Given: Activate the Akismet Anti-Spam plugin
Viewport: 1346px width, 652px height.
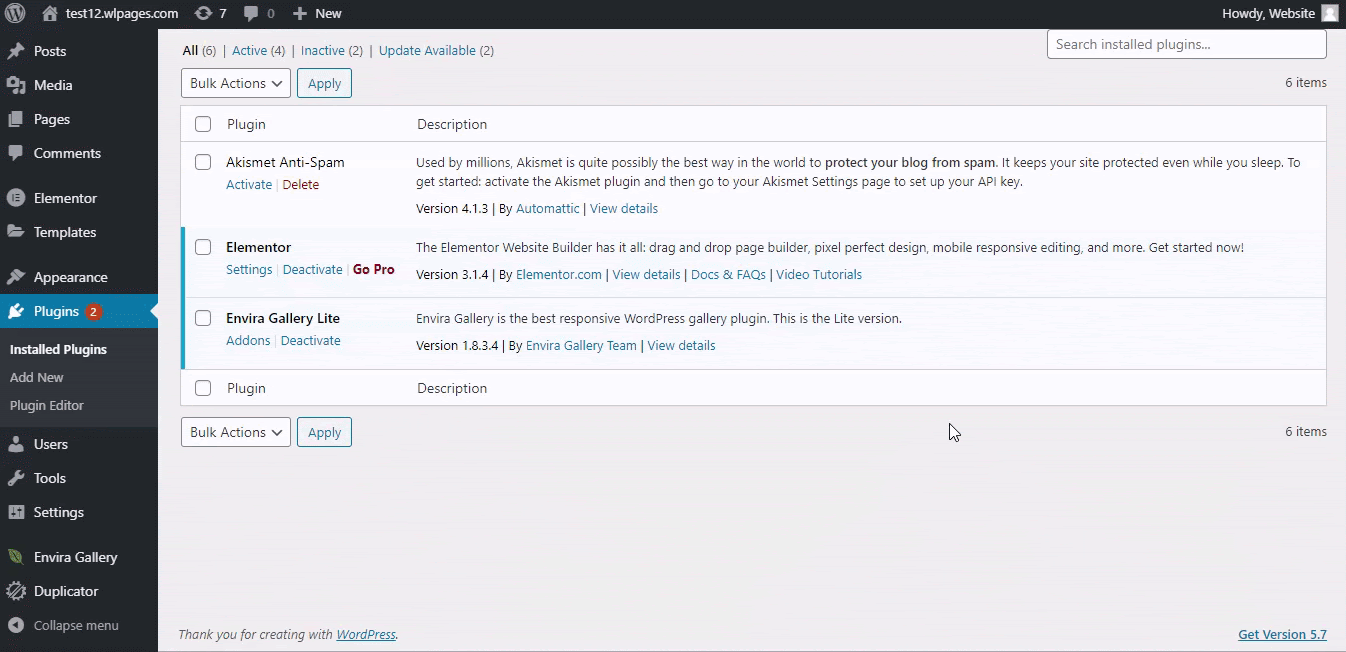Looking at the screenshot, I should click(x=249, y=184).
